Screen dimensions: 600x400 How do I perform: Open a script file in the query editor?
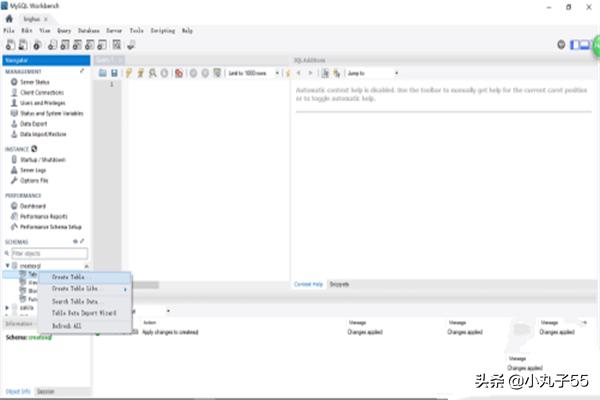103,73
